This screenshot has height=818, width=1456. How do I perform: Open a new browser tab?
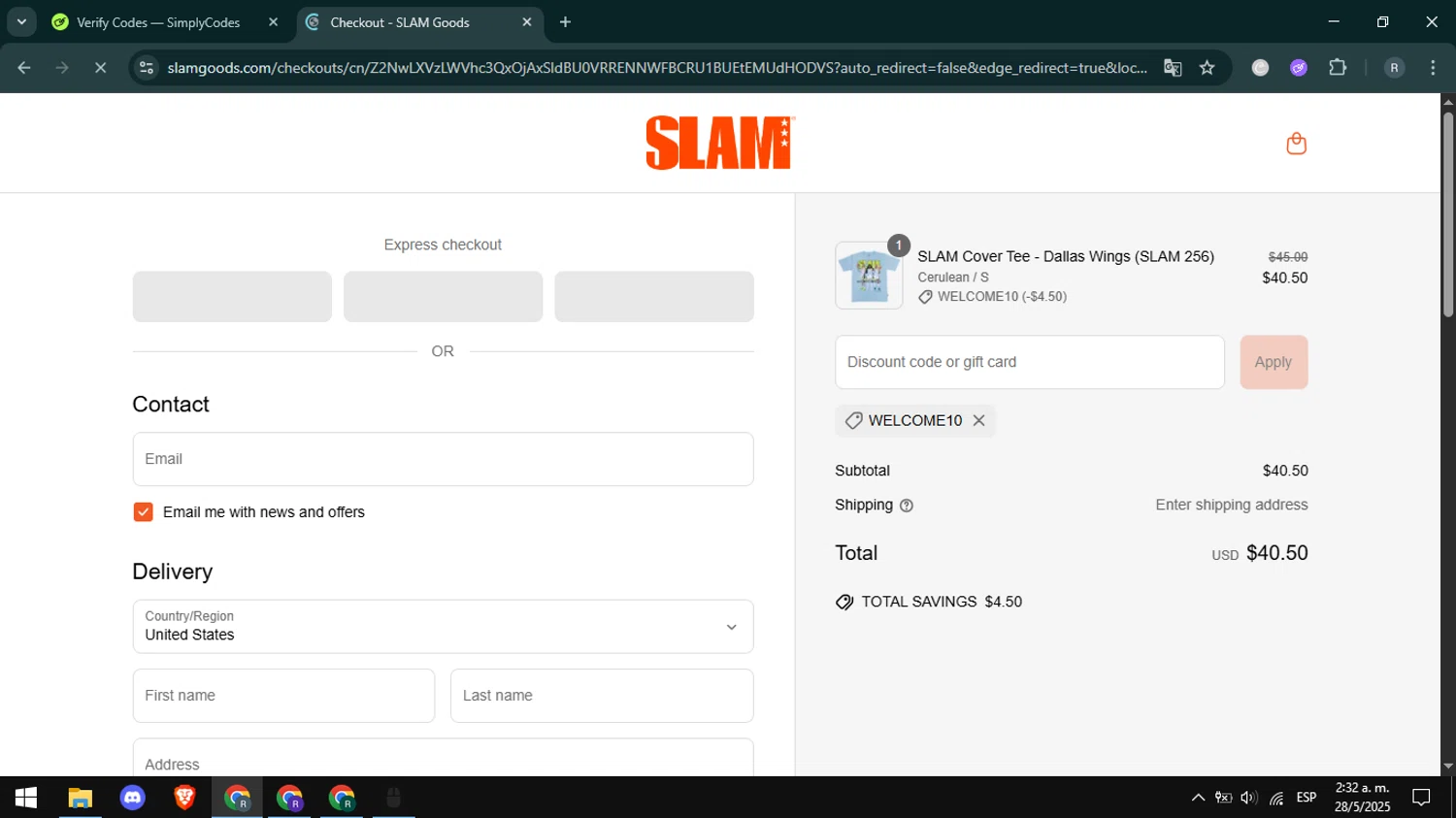tap(565, 21)
